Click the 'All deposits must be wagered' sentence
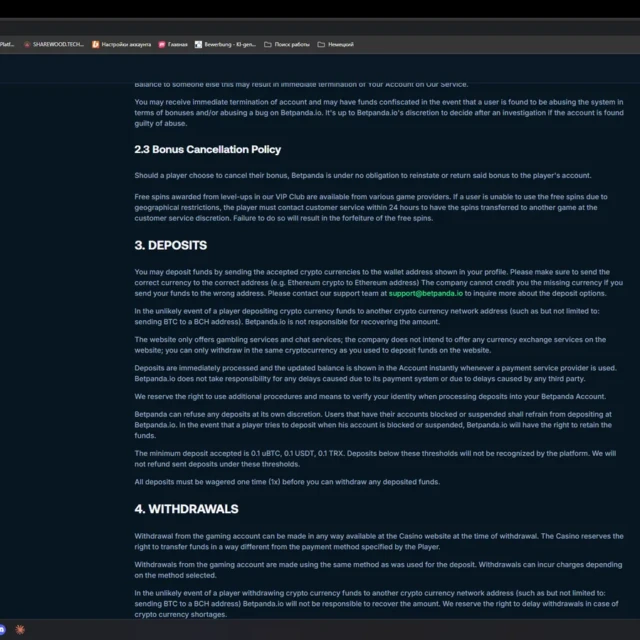 (x=287, y=482)
